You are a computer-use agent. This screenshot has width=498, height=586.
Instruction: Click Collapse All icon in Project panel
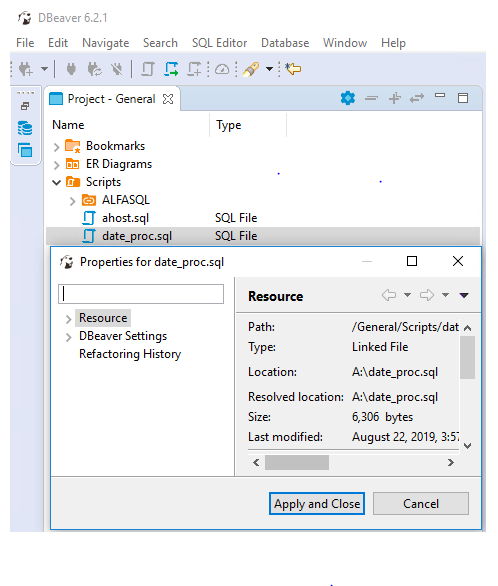coord(371,98)
